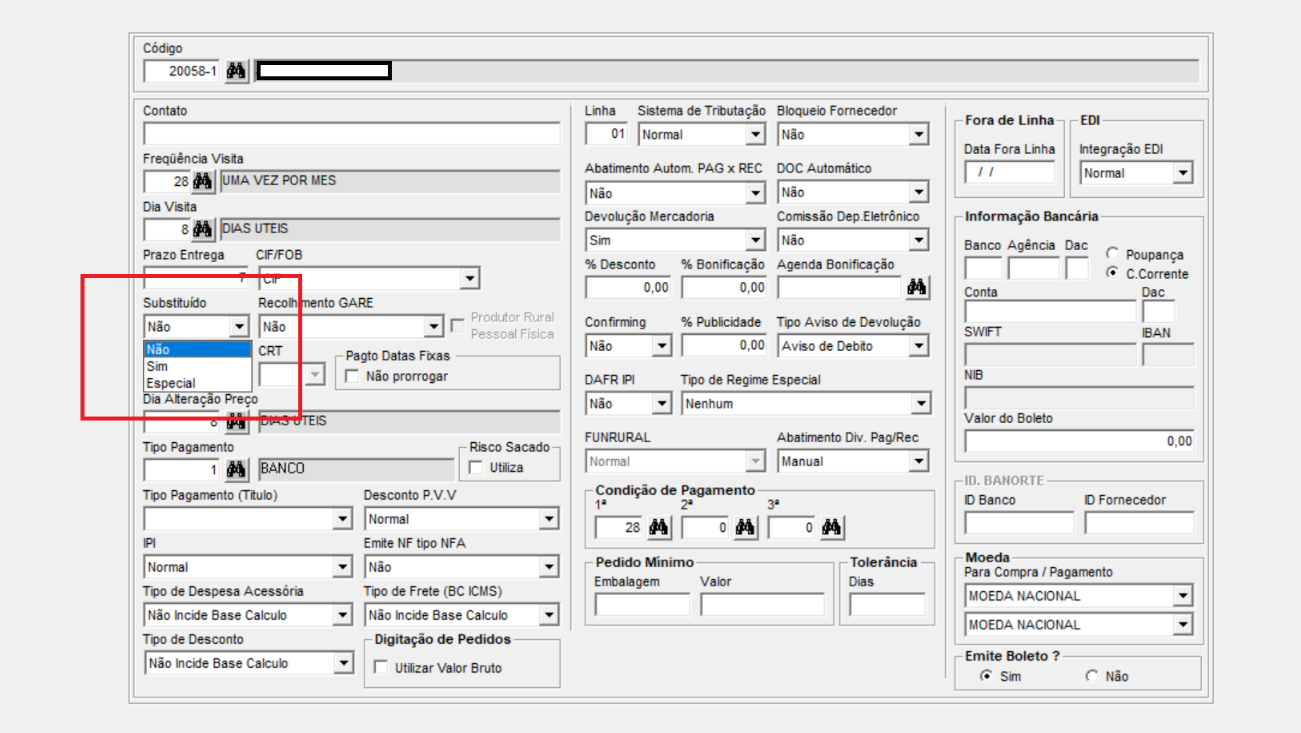This screenshot has width=1301, height=733.
Task: Open the Tipo de Desconto dropdown
Action: coord(343,663)
